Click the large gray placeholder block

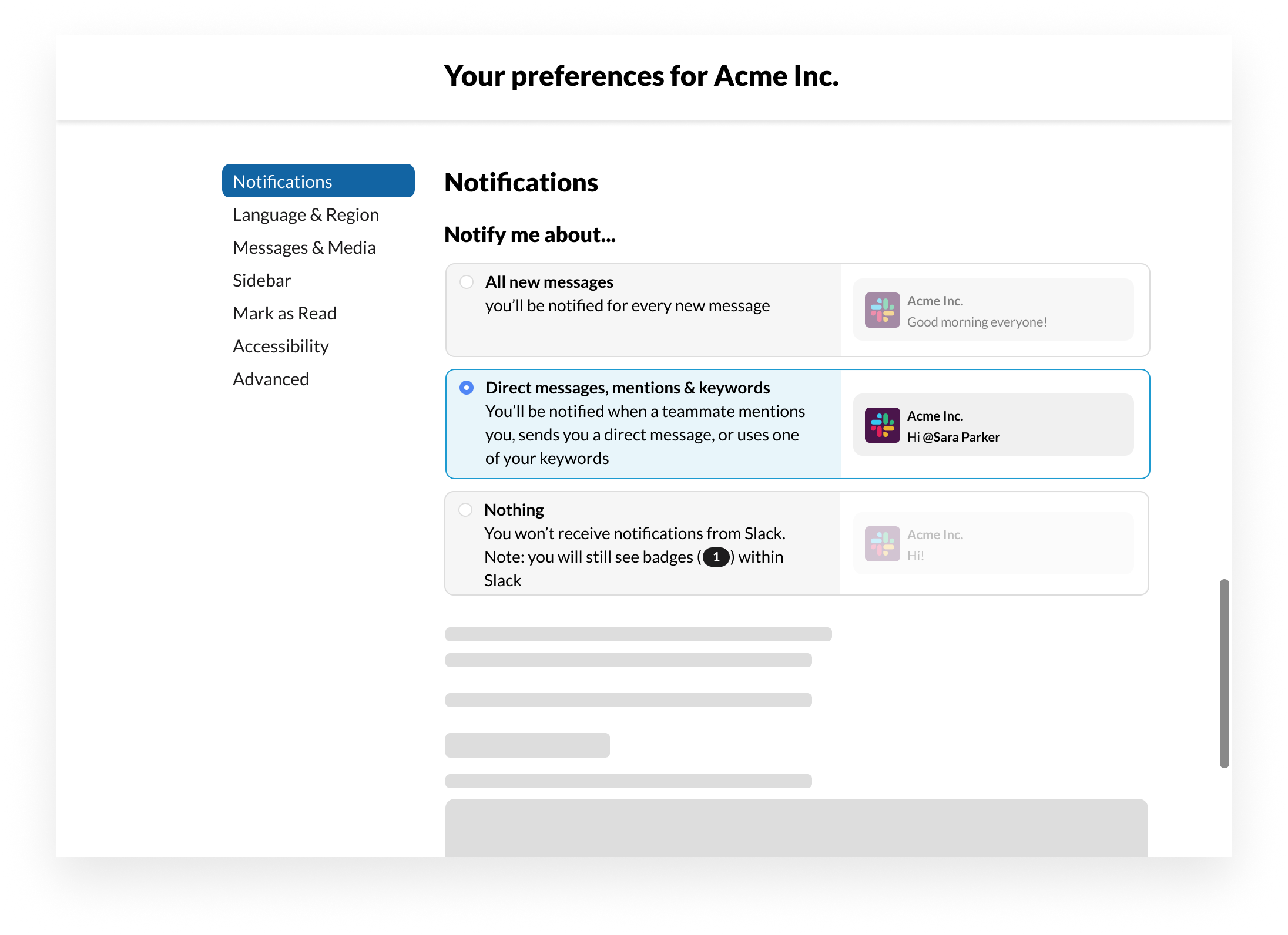796,828
